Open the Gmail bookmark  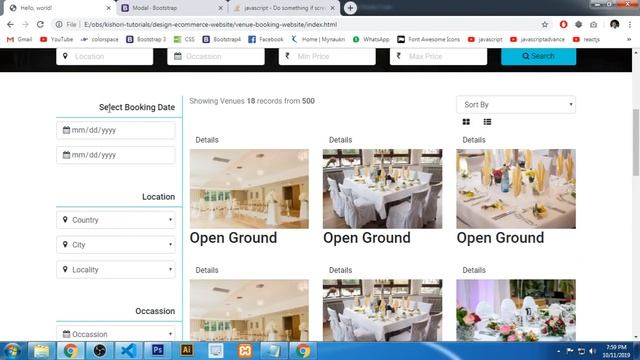click(x=20, y=39)
